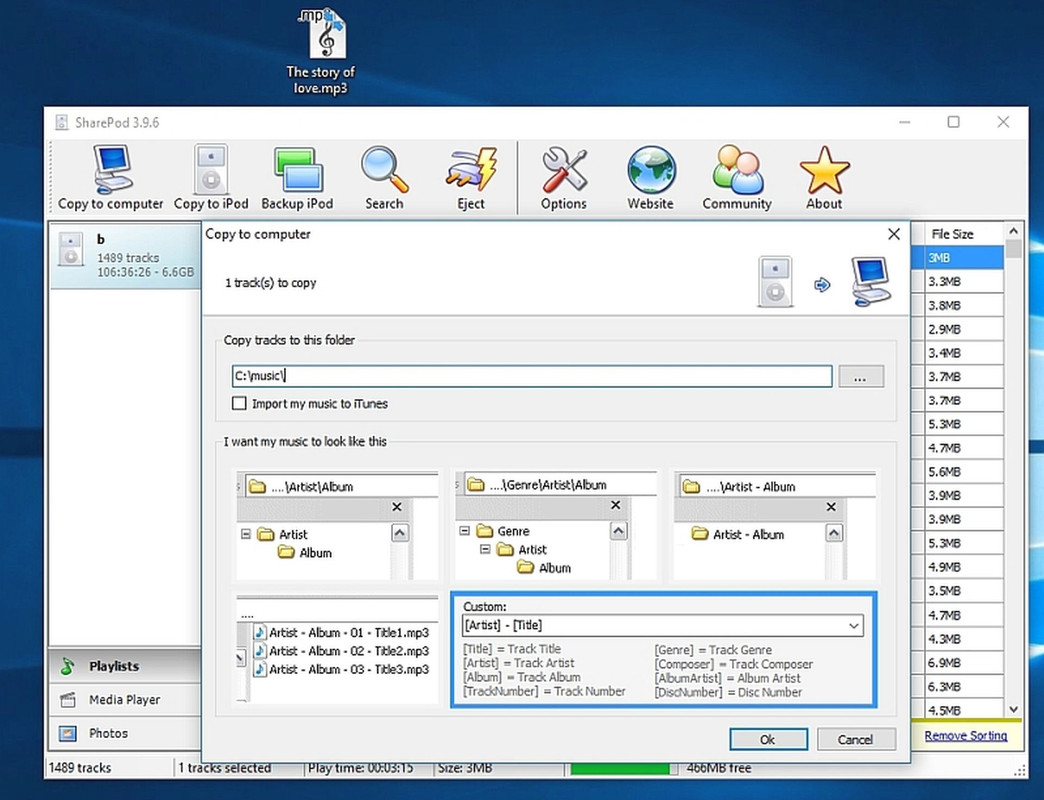Choose the ....\Genre\Artist\Album layout option

point(556,524)
